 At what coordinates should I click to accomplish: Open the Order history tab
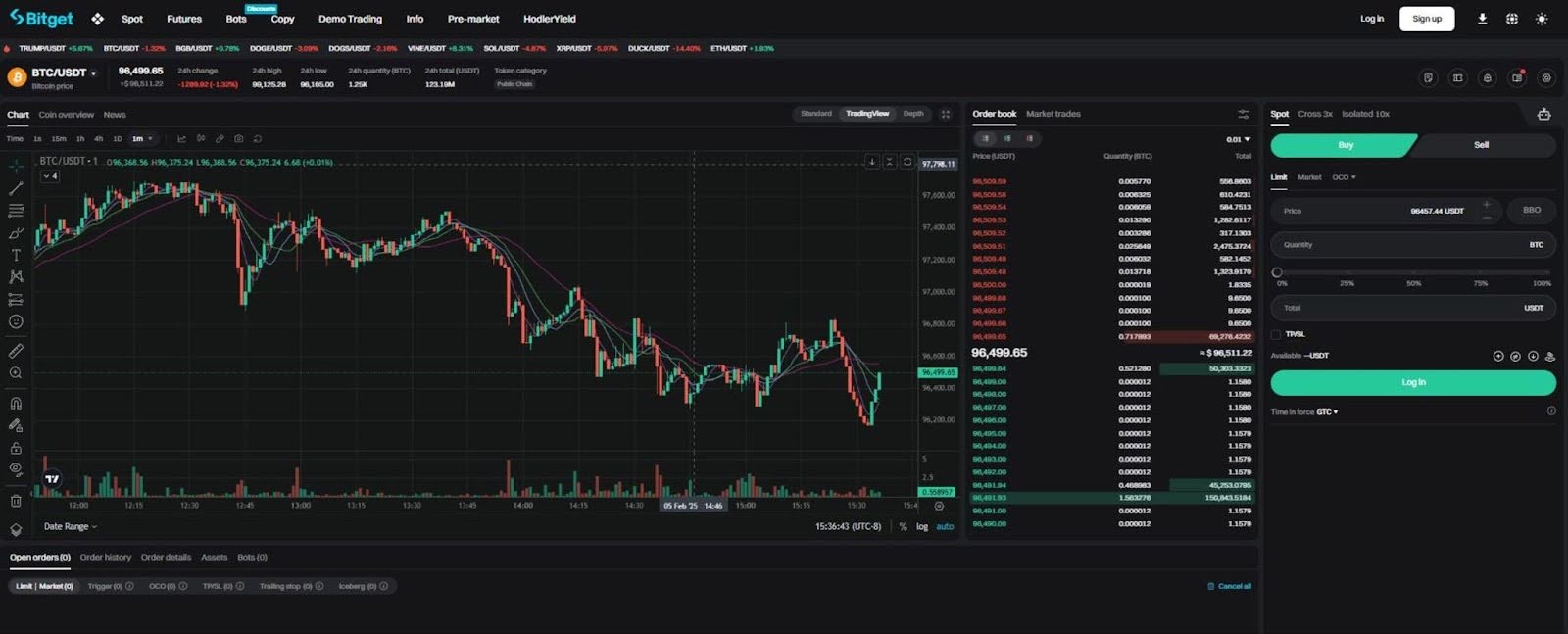tap(106, 558)
